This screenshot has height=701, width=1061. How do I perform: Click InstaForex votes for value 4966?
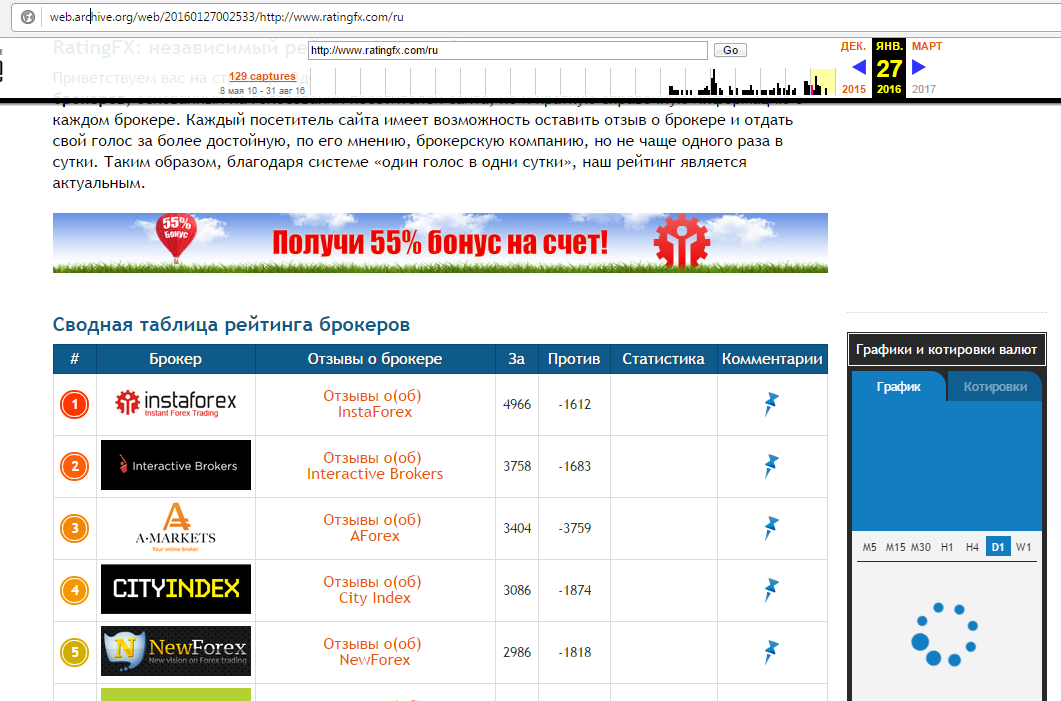(517, 405)
